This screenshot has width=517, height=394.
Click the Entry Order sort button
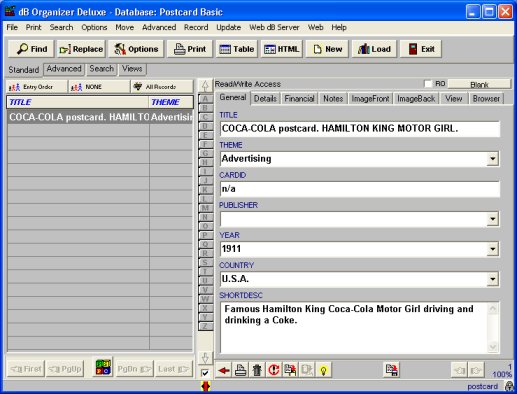click(37, 87)
